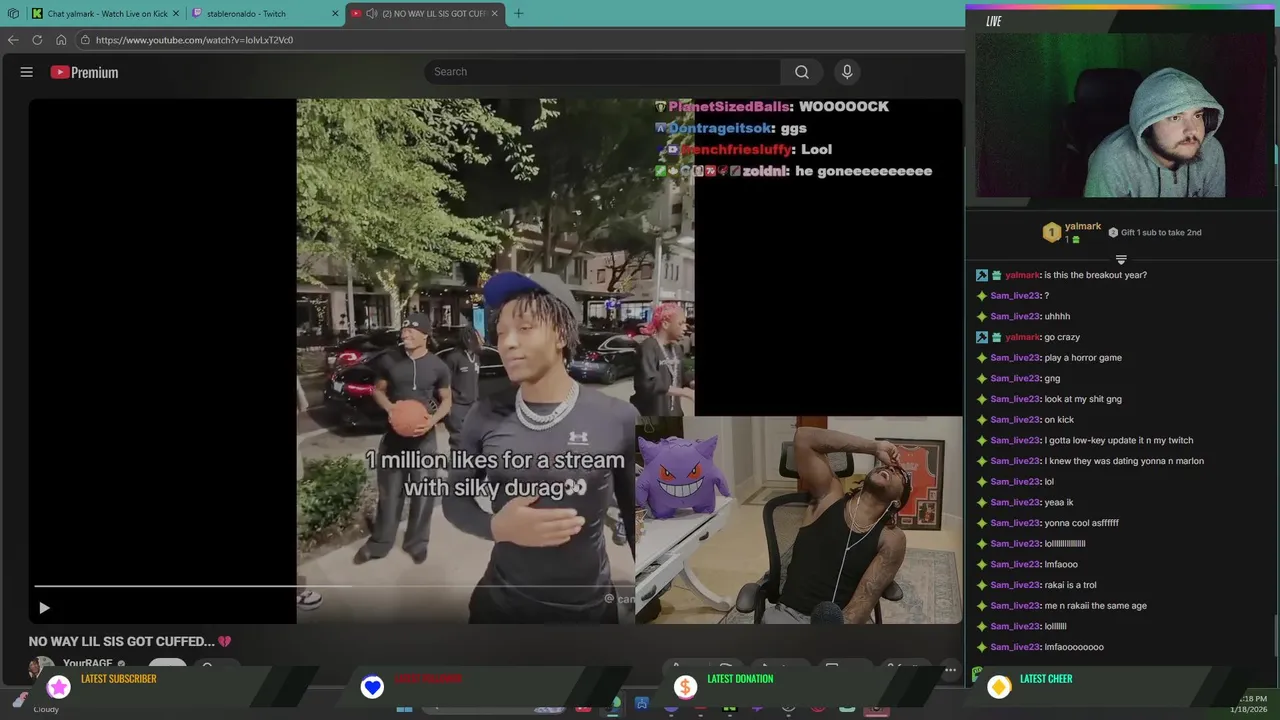Click the YouTube Premium logo
Screen dimensions: 1280x720
(x=84, y=72)
